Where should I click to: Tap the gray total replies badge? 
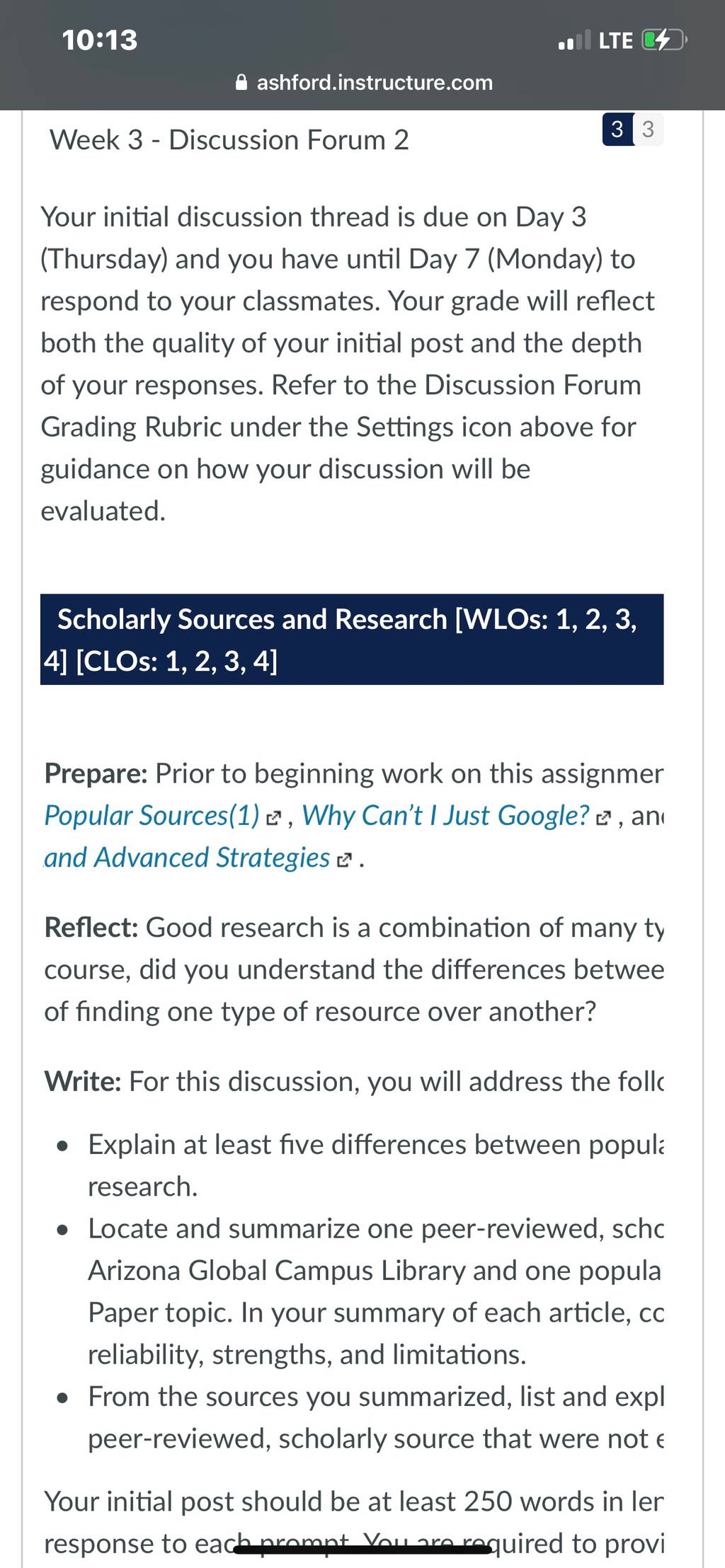(648, 129)
